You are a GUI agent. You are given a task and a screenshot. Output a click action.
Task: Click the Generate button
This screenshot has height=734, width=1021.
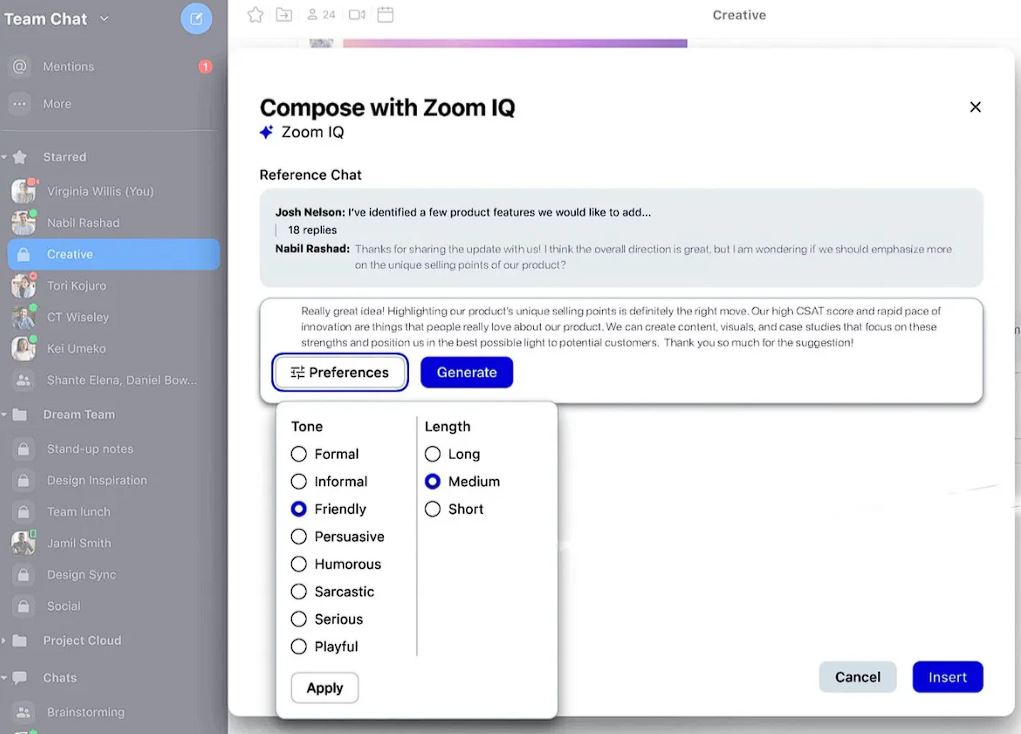click(x=466, y=372)
